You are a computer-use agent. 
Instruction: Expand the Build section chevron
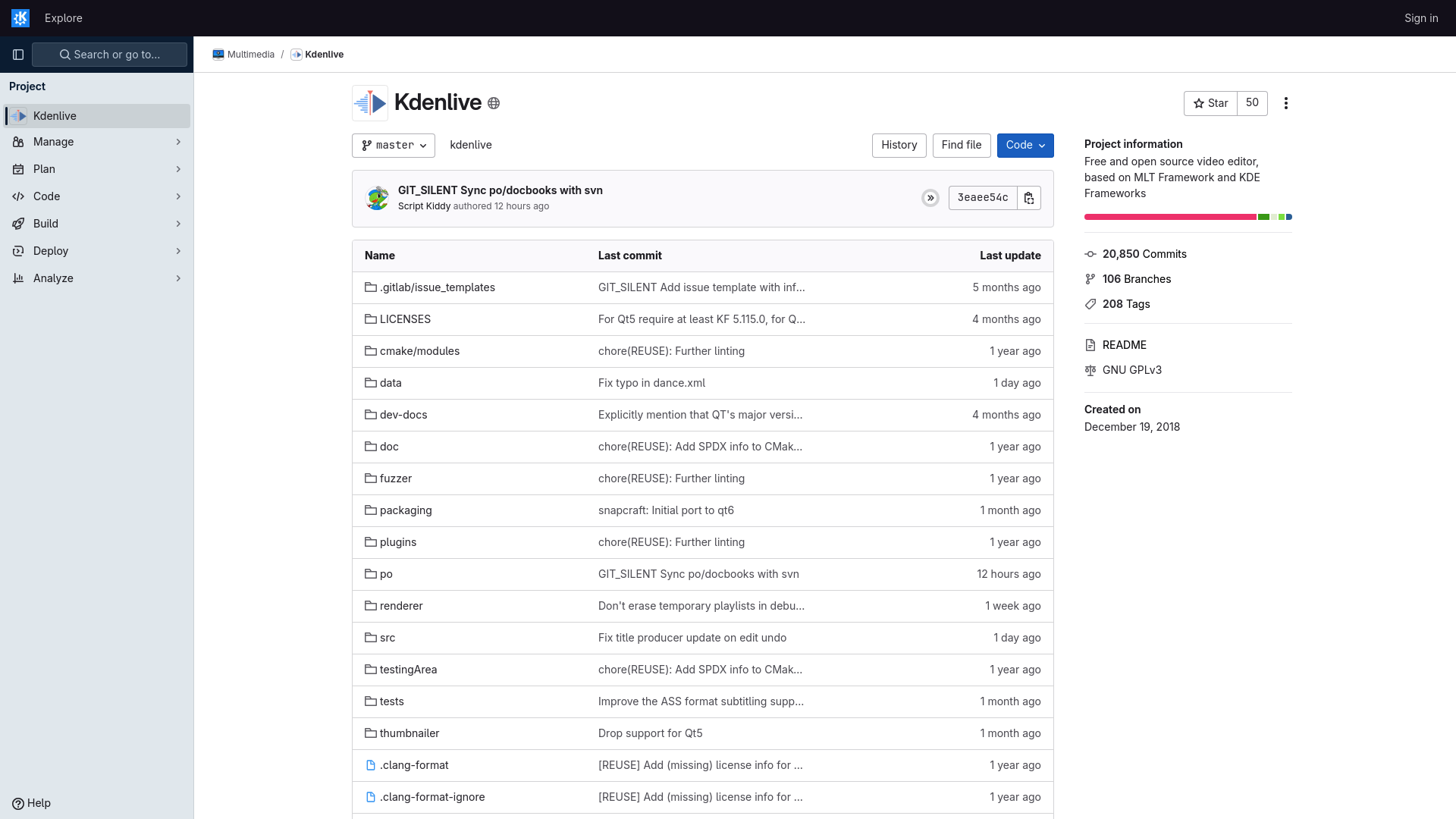pos(178,224)
